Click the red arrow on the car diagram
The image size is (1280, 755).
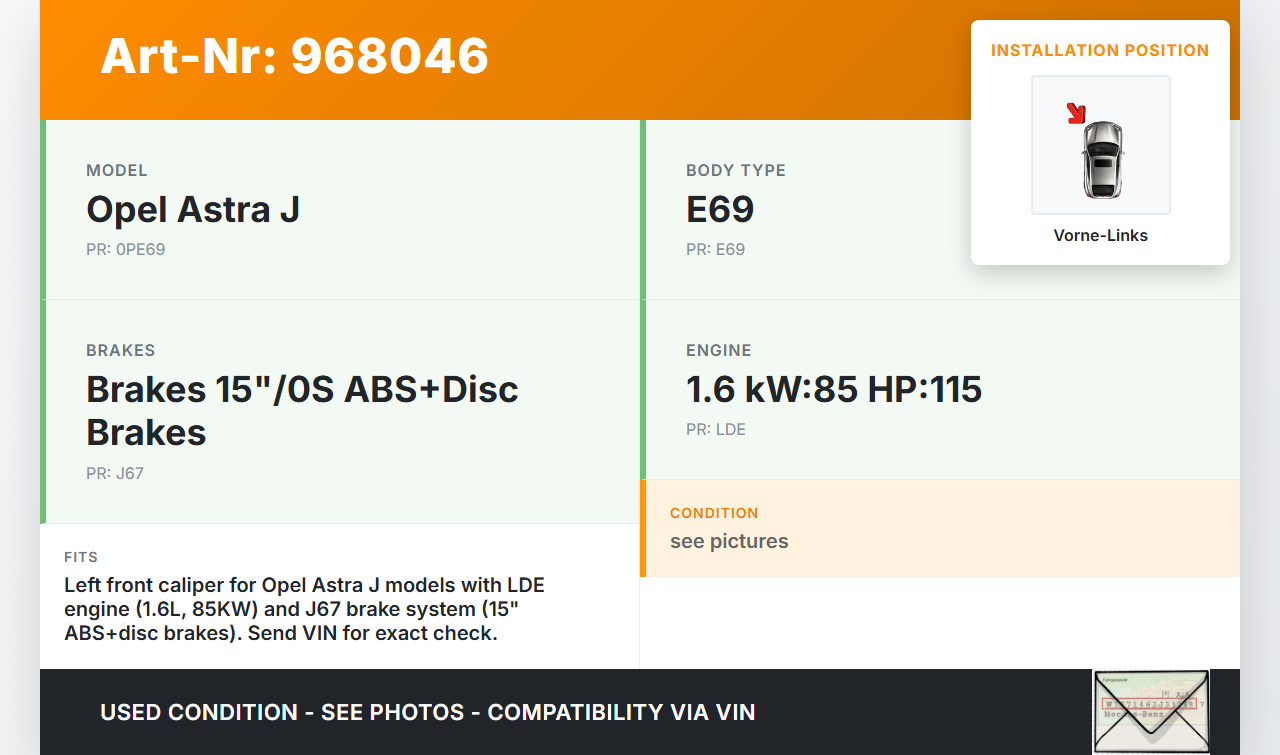point(1076,113)
